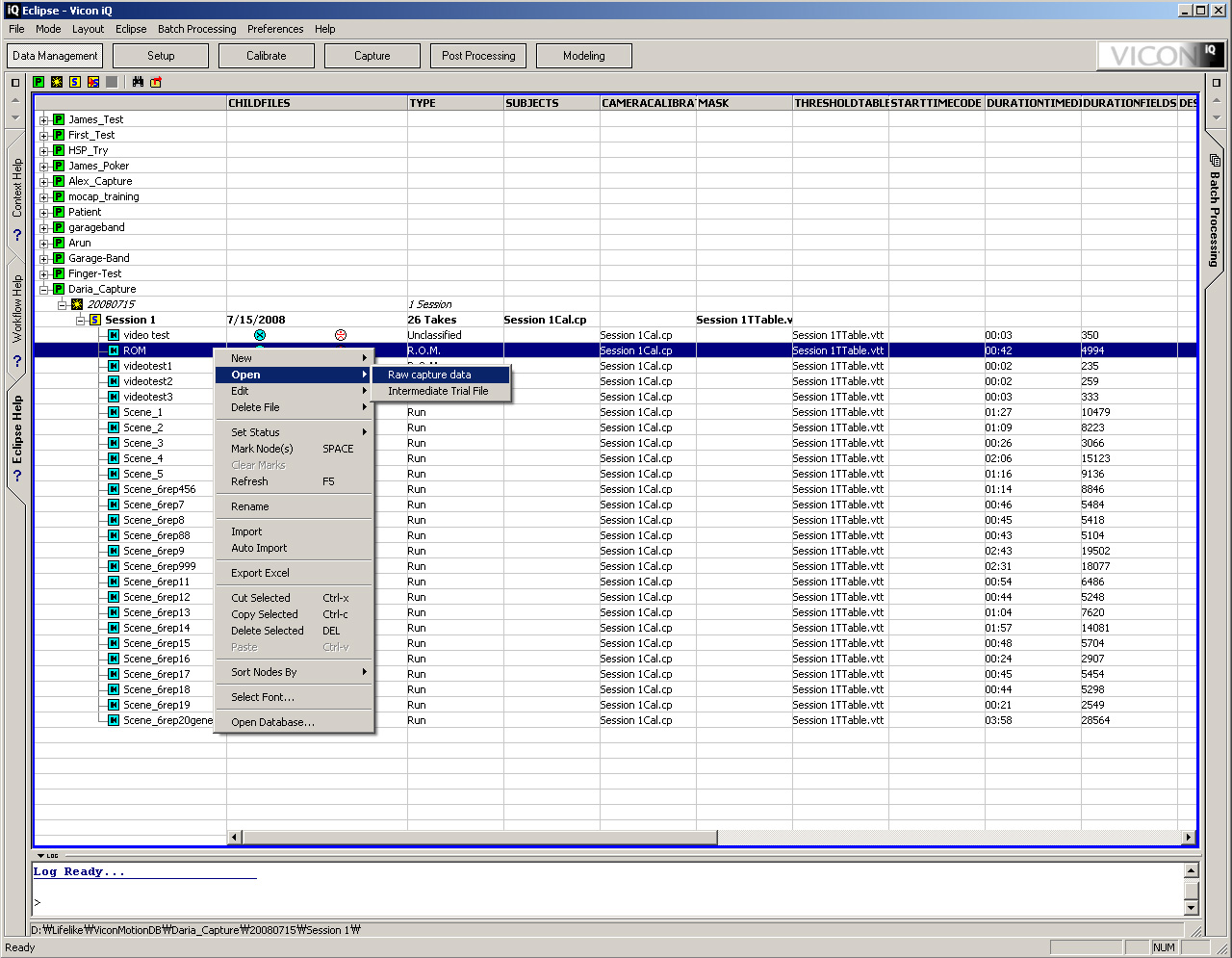The height and width of the screenshot is (958, 1232).
Task: Click the horizontal scrollbar right arrow
Action: pos(1189,838)
